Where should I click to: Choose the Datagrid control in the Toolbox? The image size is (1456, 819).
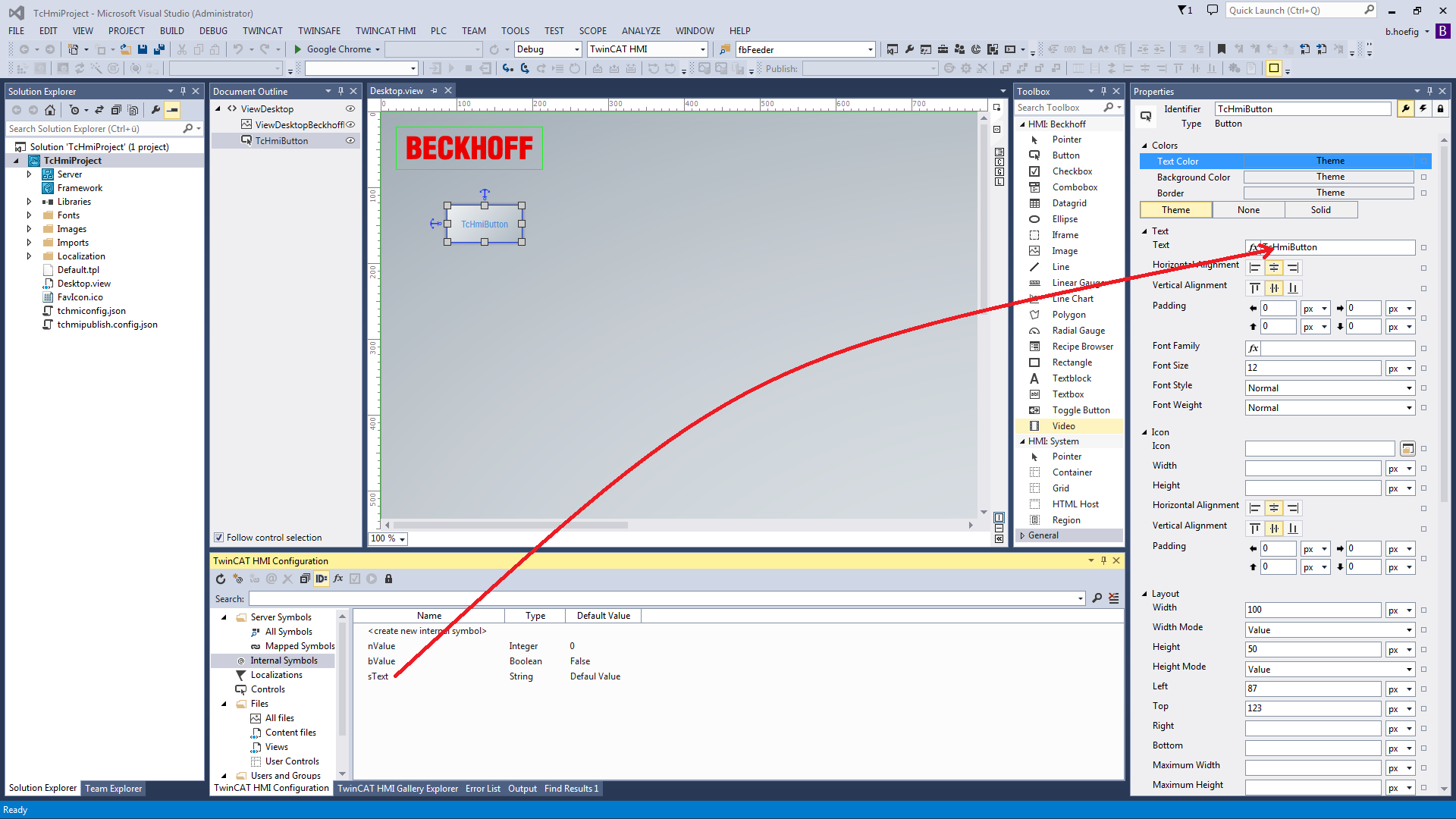click(x=1068, y=203)
